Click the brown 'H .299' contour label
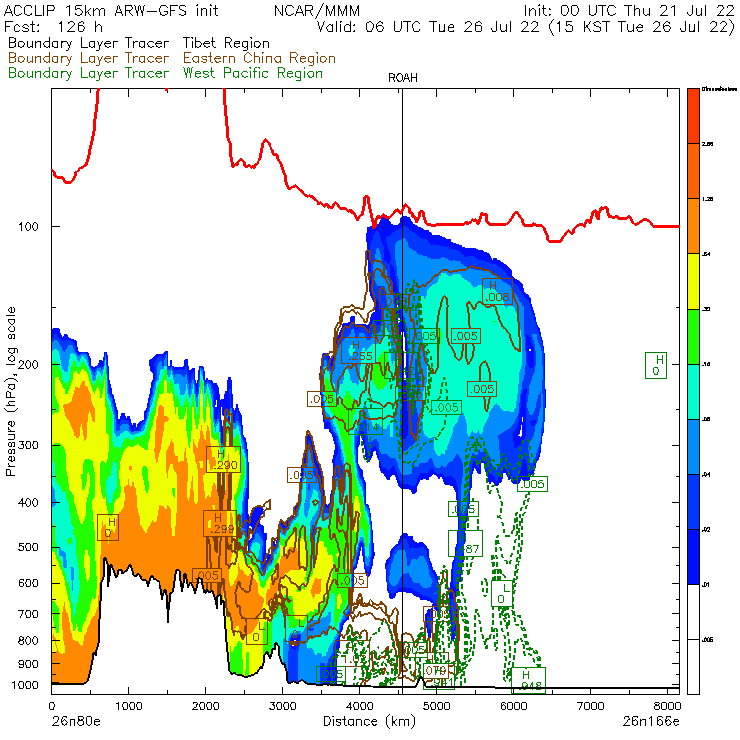 coord(220,523)
